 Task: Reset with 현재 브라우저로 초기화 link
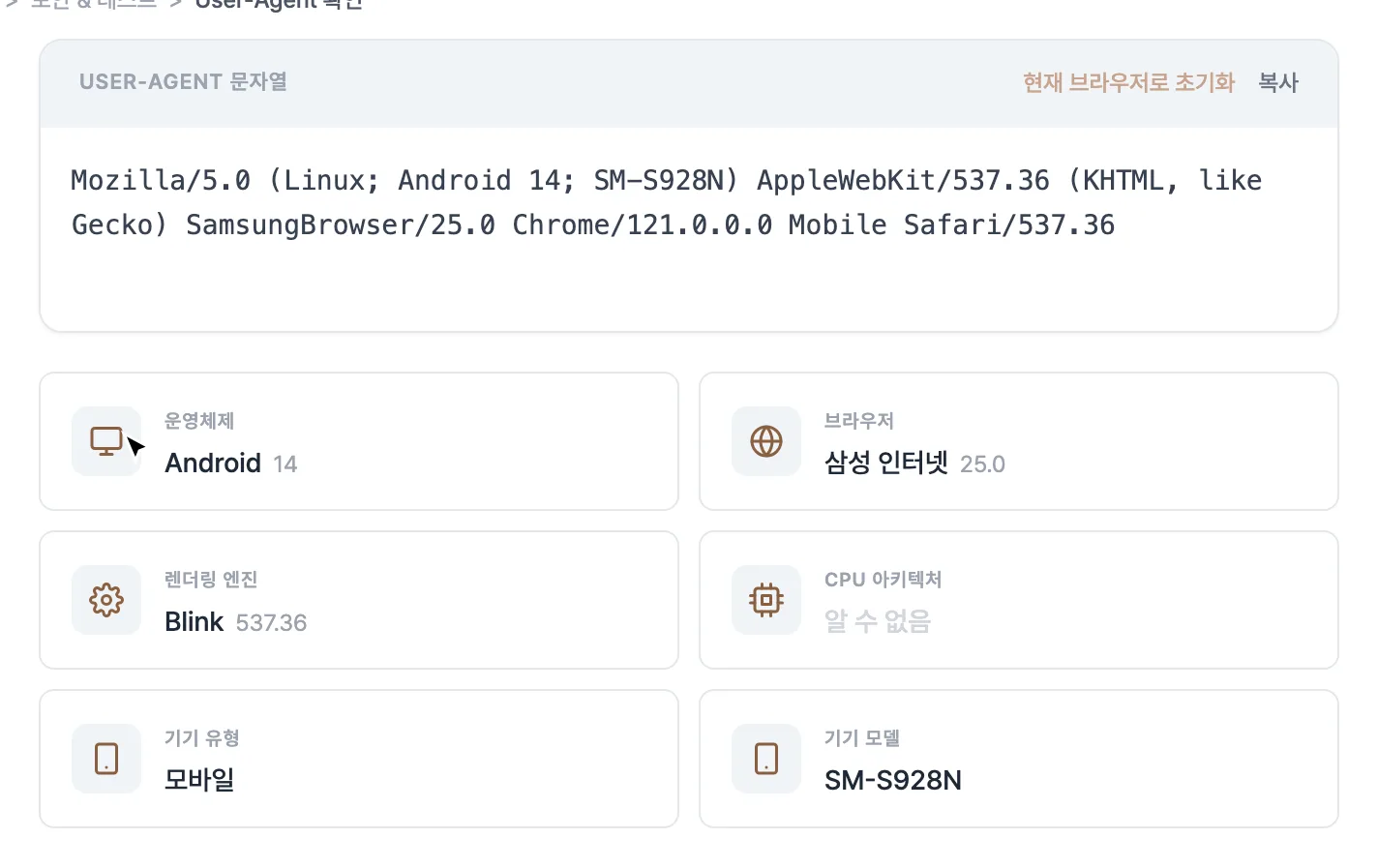click(x=1128, y=82)
